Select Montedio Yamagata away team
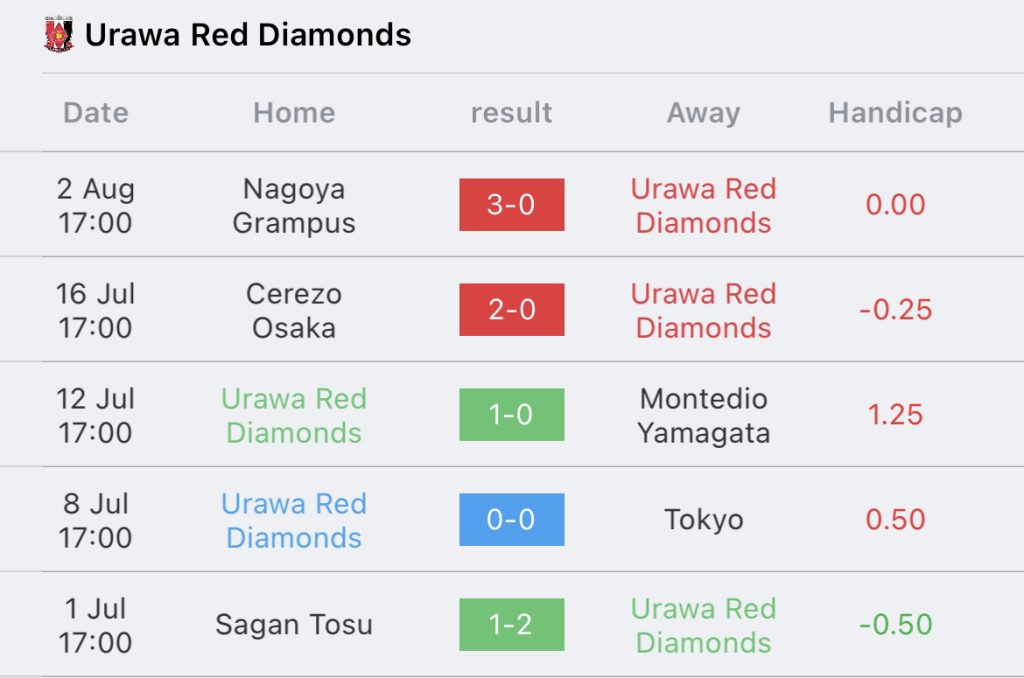 (703, 416)
